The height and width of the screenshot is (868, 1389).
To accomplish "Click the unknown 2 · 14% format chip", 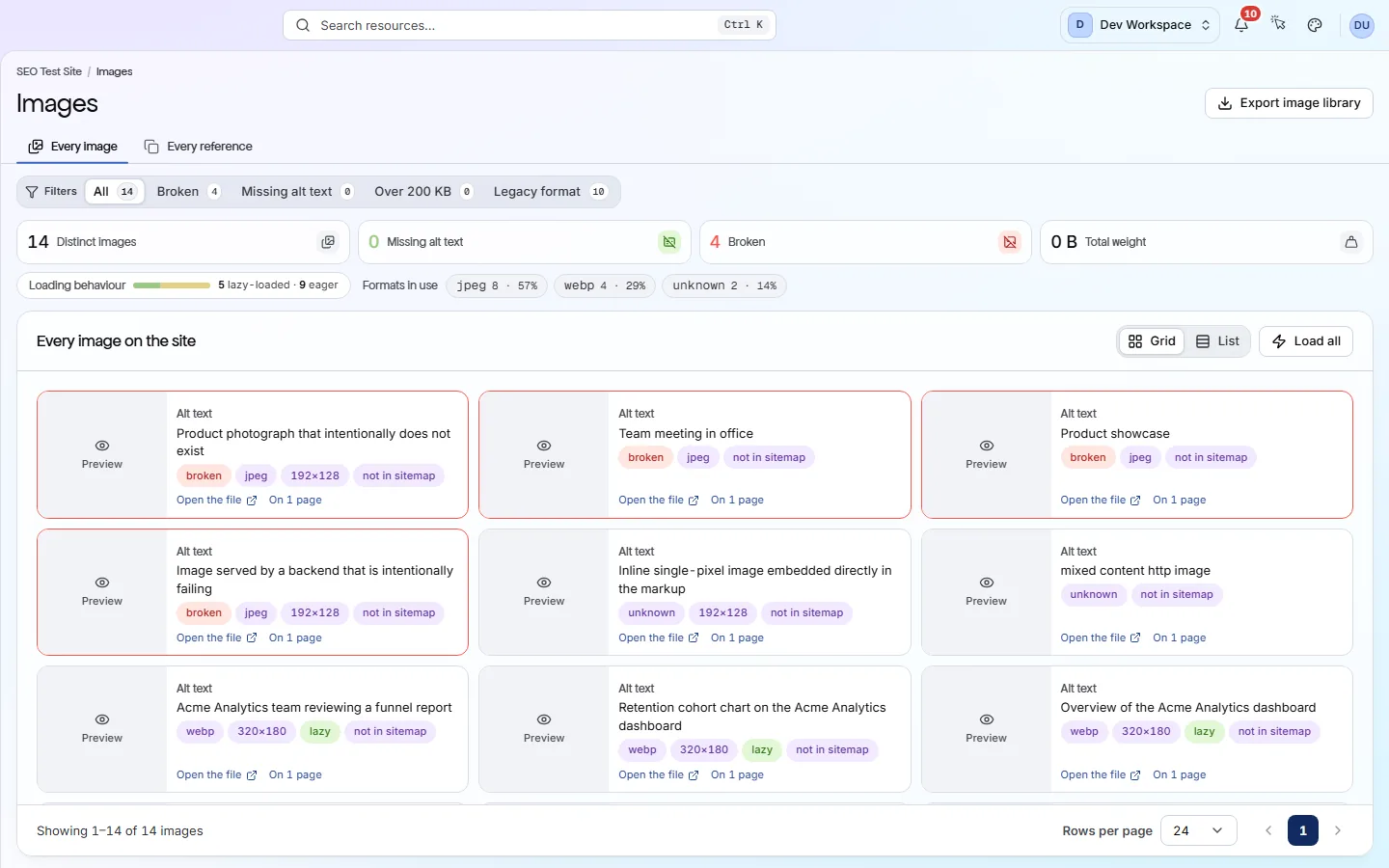I will tap(724, 285).
